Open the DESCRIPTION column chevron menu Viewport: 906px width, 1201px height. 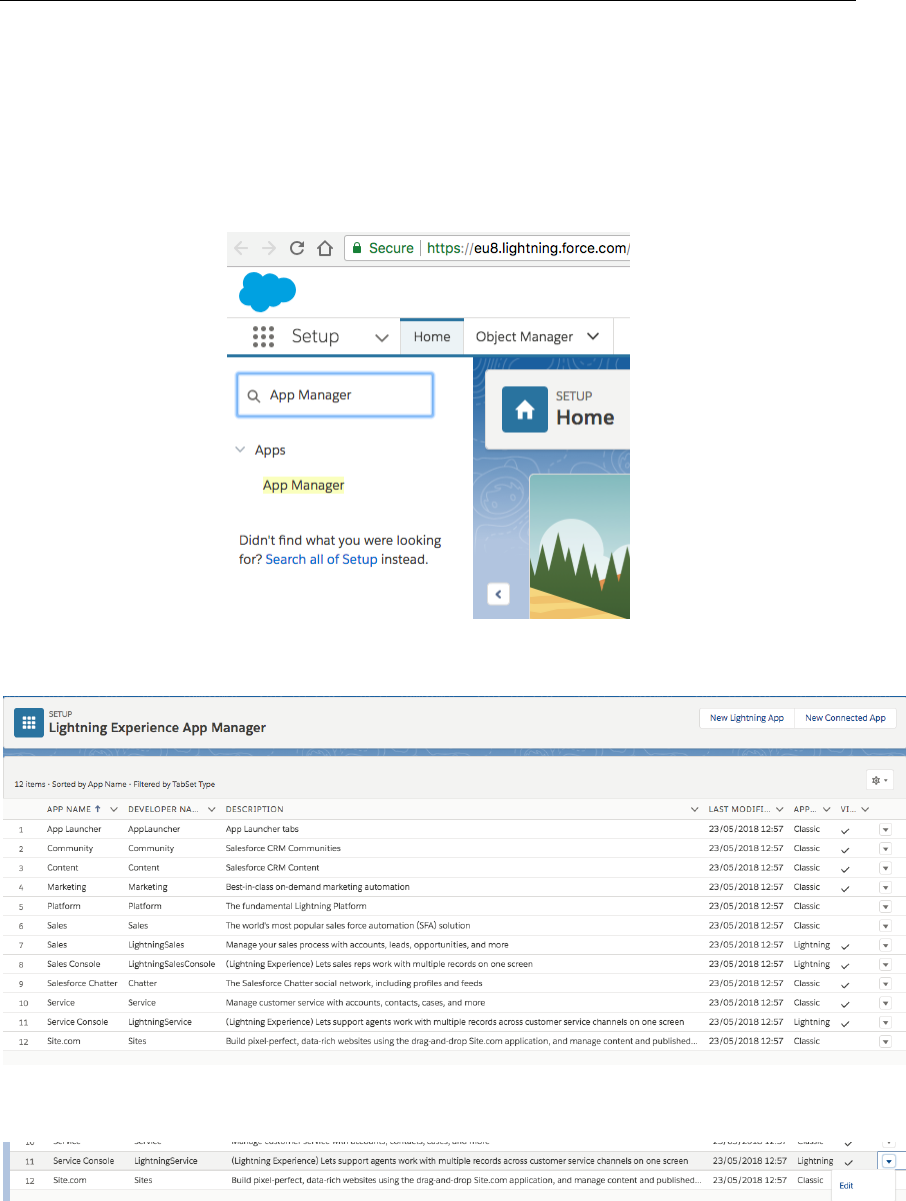694,809
